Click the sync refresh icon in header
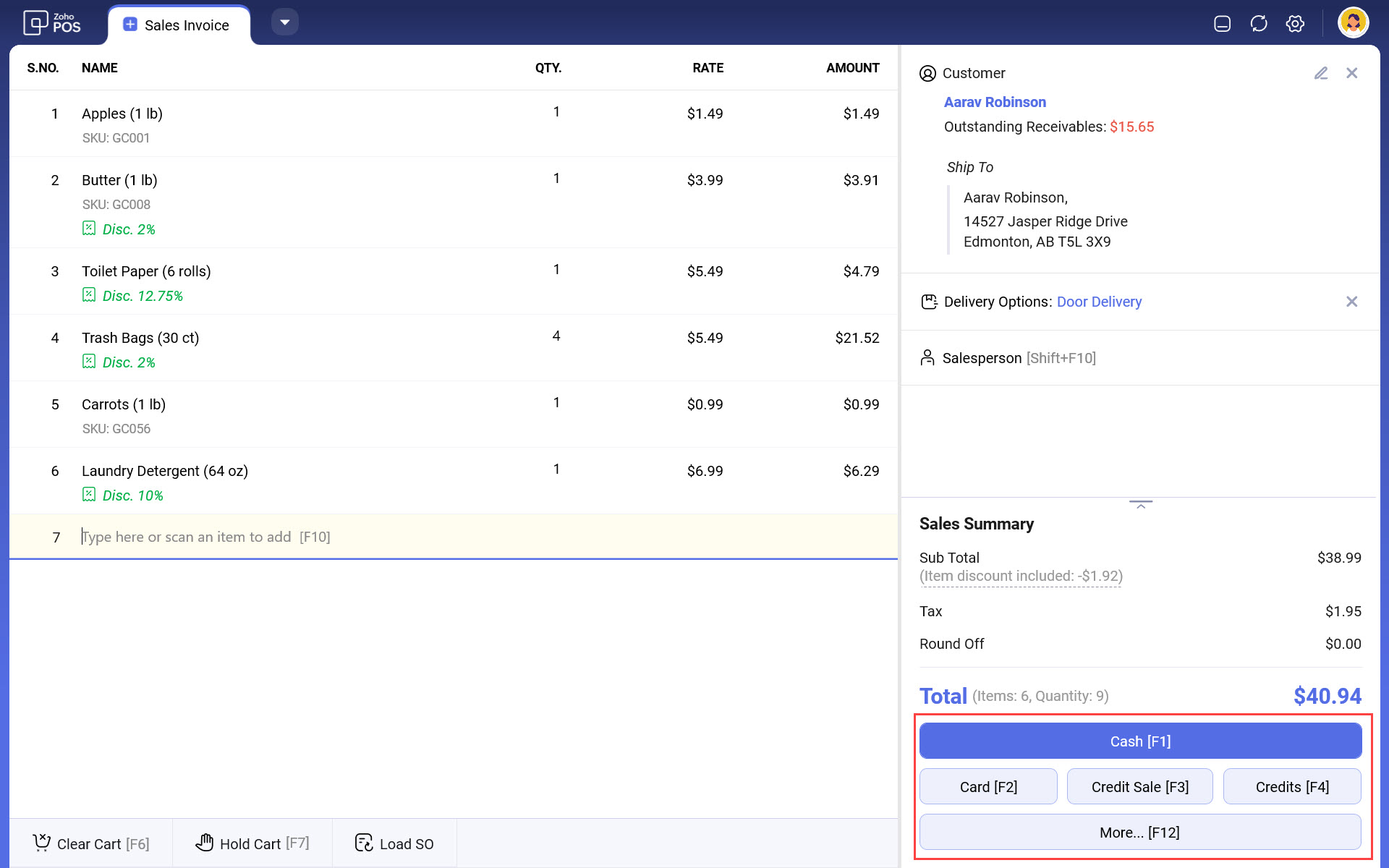Viewport: 1389px width, 868px height. click(x=1259, y=24)
